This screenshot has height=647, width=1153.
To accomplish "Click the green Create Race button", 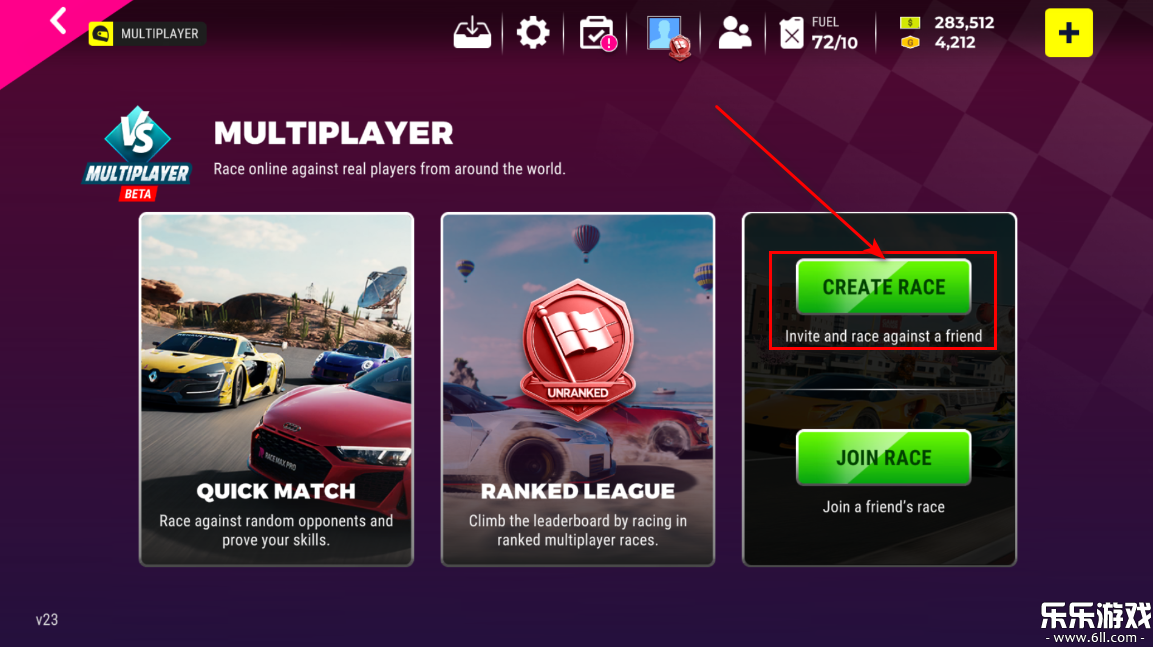I will click(x=883, y=287).
